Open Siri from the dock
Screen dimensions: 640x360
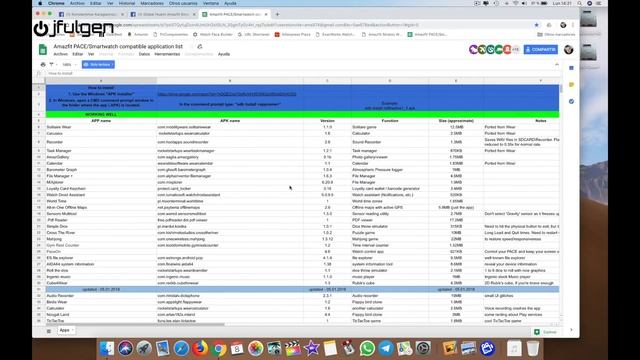tap(125, 348)
